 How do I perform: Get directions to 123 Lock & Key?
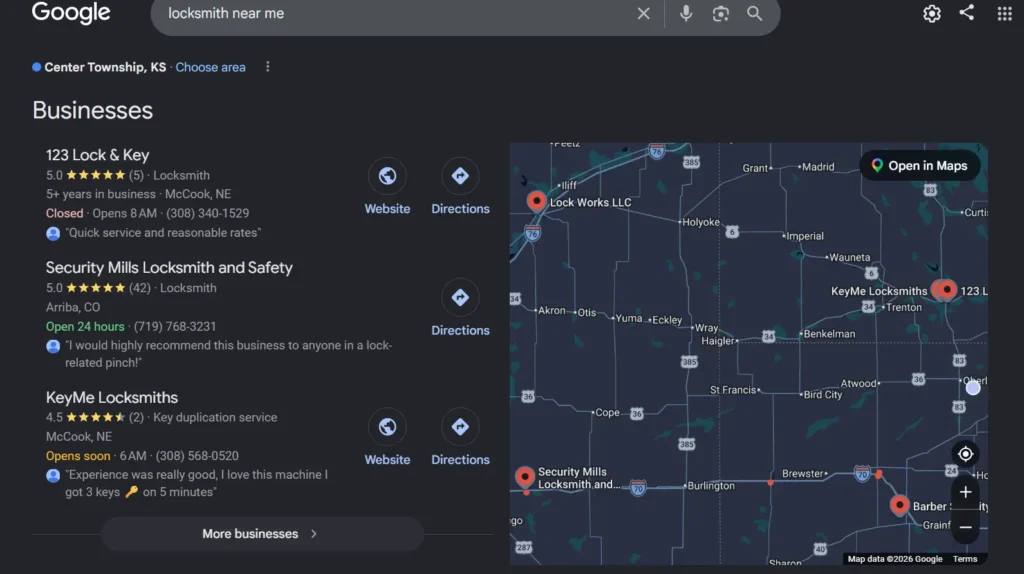pyautogui.click(x=460, y=176)
